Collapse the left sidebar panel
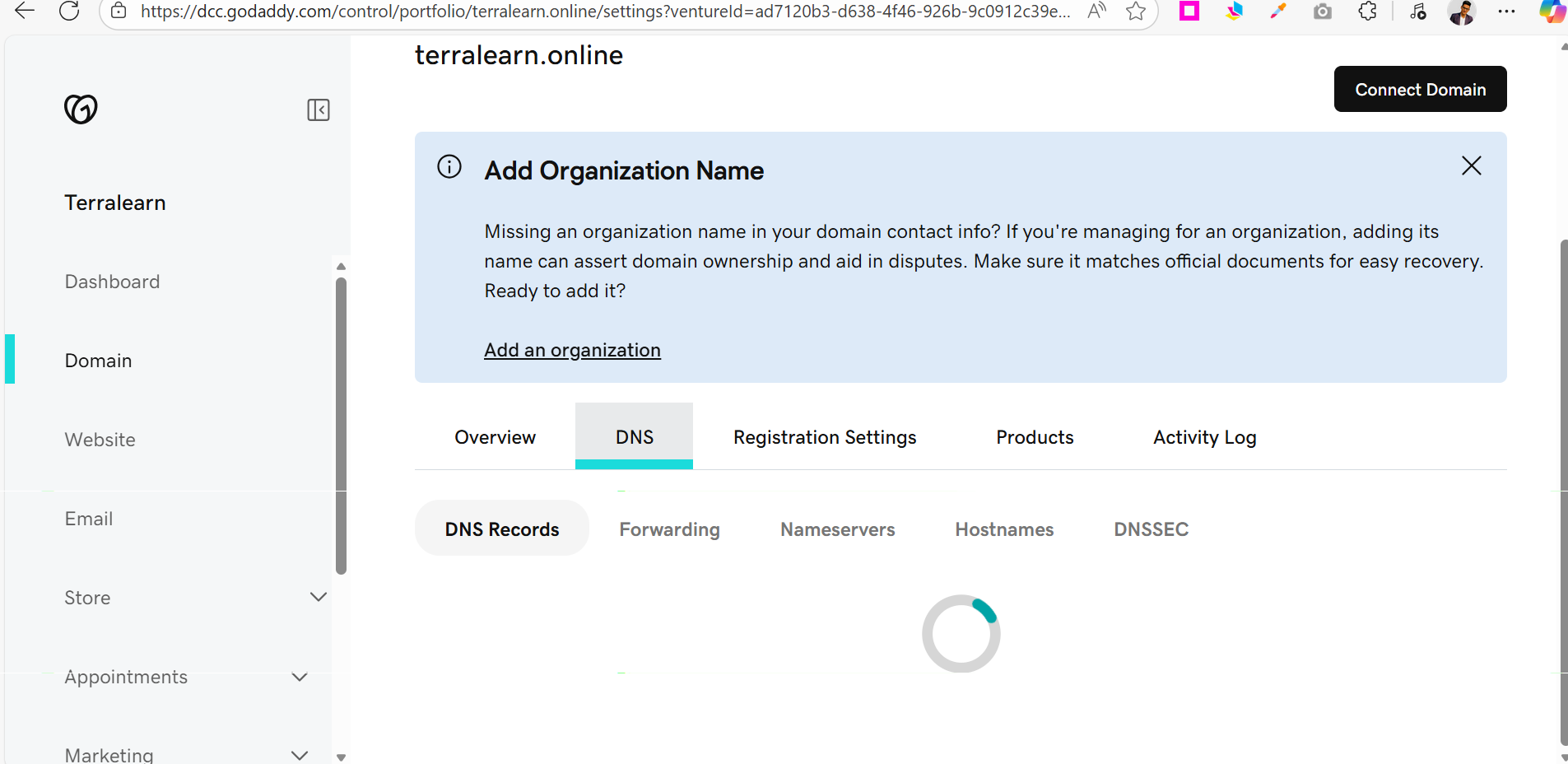 pos(318,109)
